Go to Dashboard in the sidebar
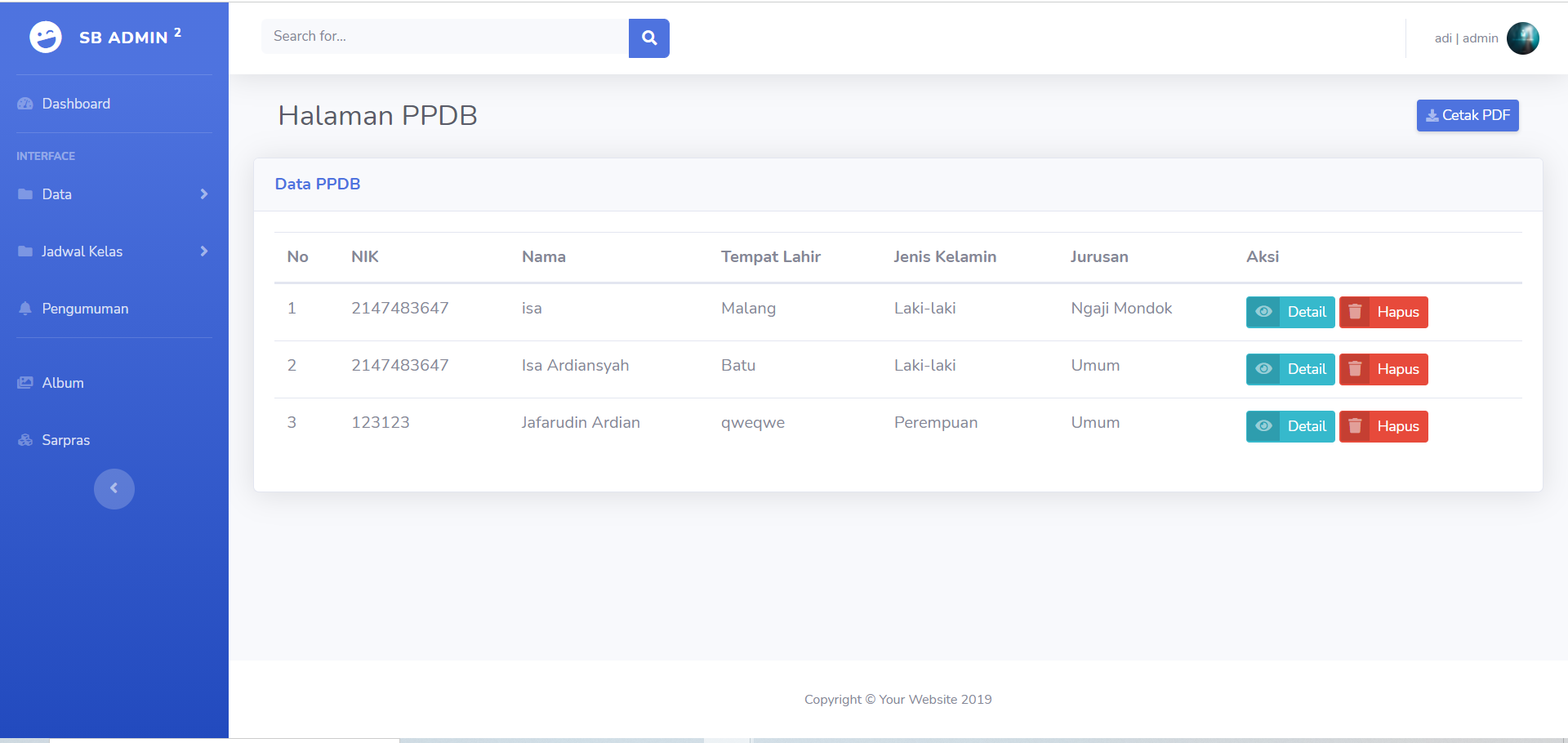 point(76,104)
